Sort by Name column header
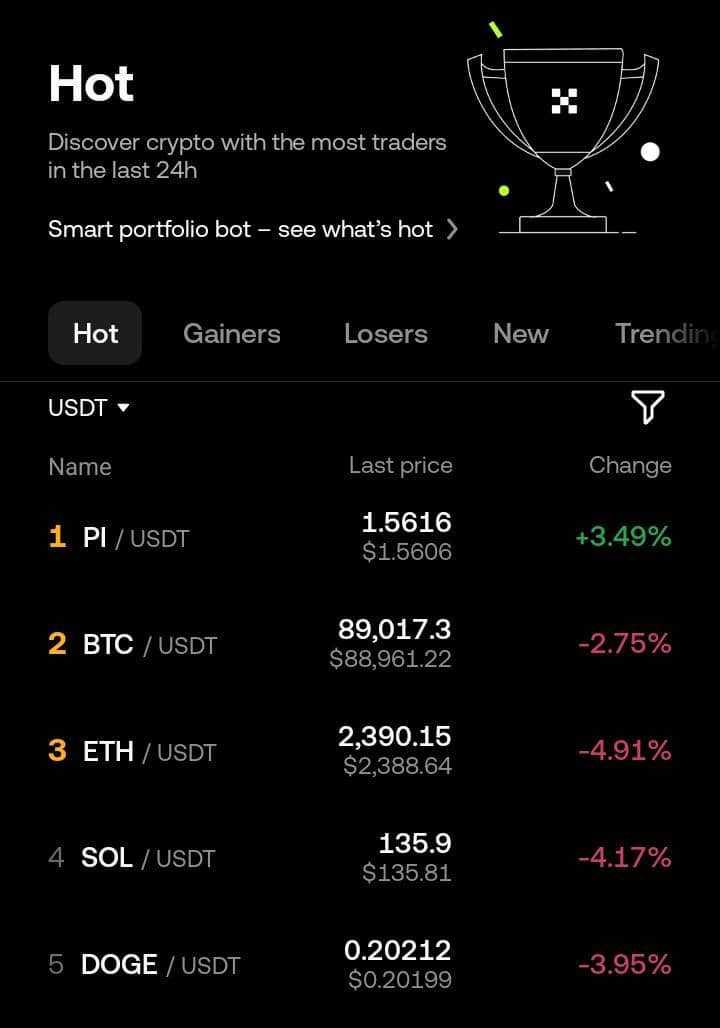This screenshot has width=720, height=1028. click(x=80, y=467)
